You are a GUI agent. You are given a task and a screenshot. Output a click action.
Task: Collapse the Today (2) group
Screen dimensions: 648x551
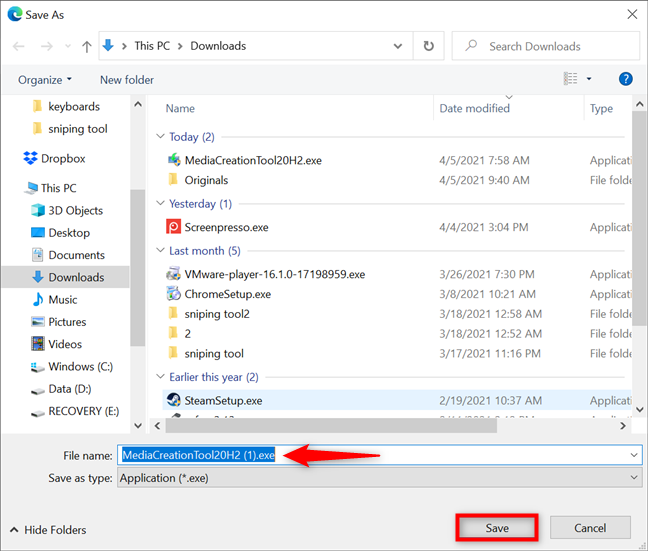pos(160,136)
